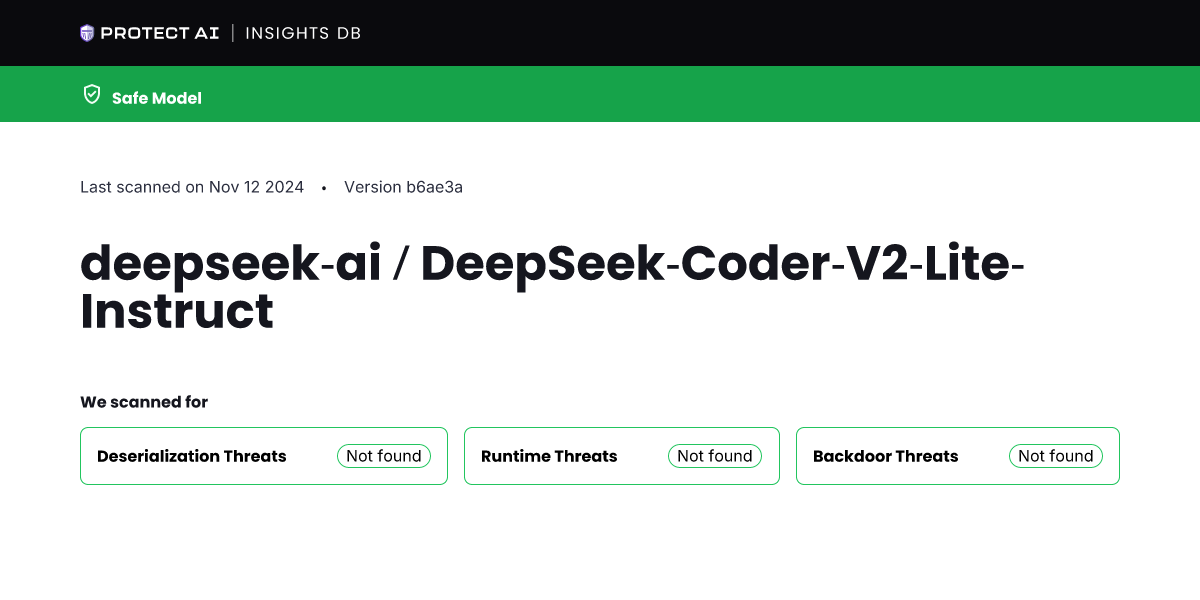The width and height of the screenshot is (1200, 600).
Task: Click the deepseek-ai organization name in title
Action: coord(230,263)
